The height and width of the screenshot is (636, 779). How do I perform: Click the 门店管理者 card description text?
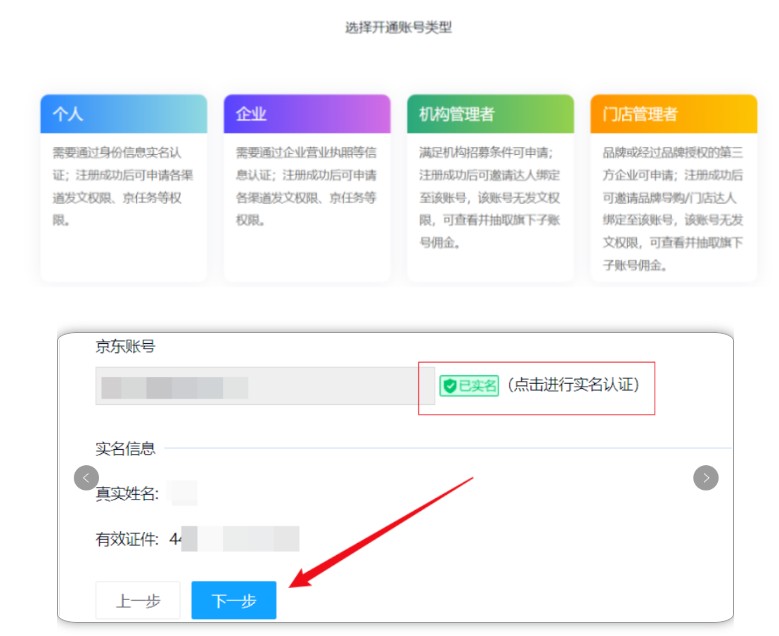click(x=673, y=208)
